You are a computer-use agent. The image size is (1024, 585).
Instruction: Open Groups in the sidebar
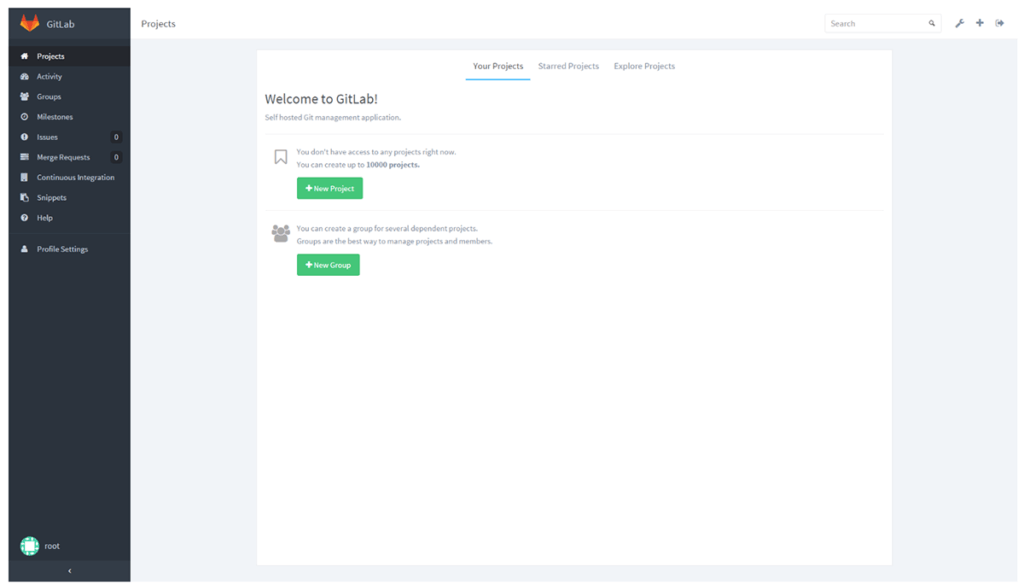coord(69,97)
